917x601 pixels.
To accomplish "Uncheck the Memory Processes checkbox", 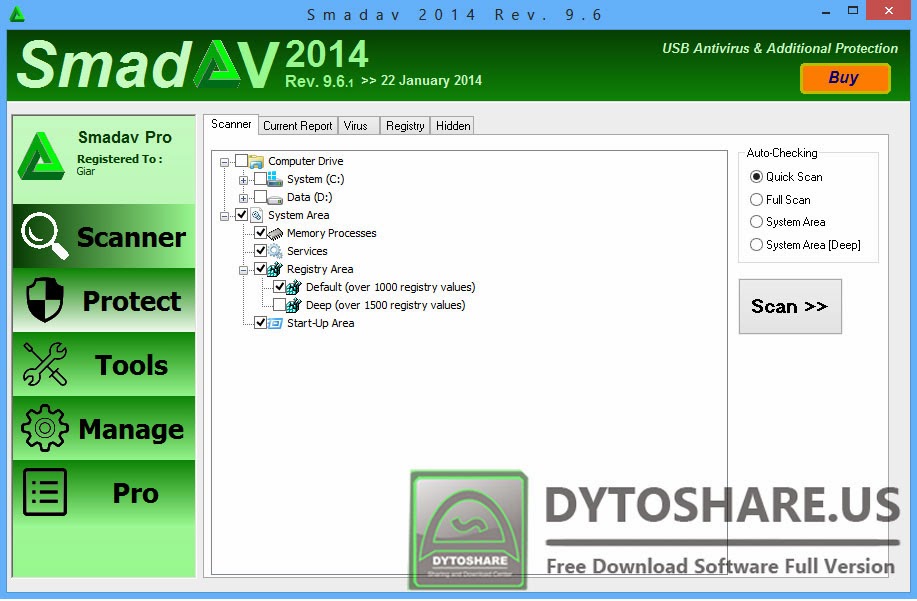I will click(260, 233).
